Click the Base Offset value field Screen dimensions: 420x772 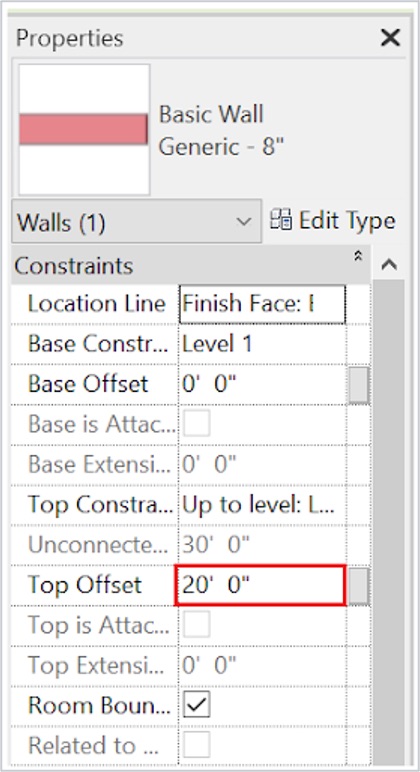[x=262, y=384]
